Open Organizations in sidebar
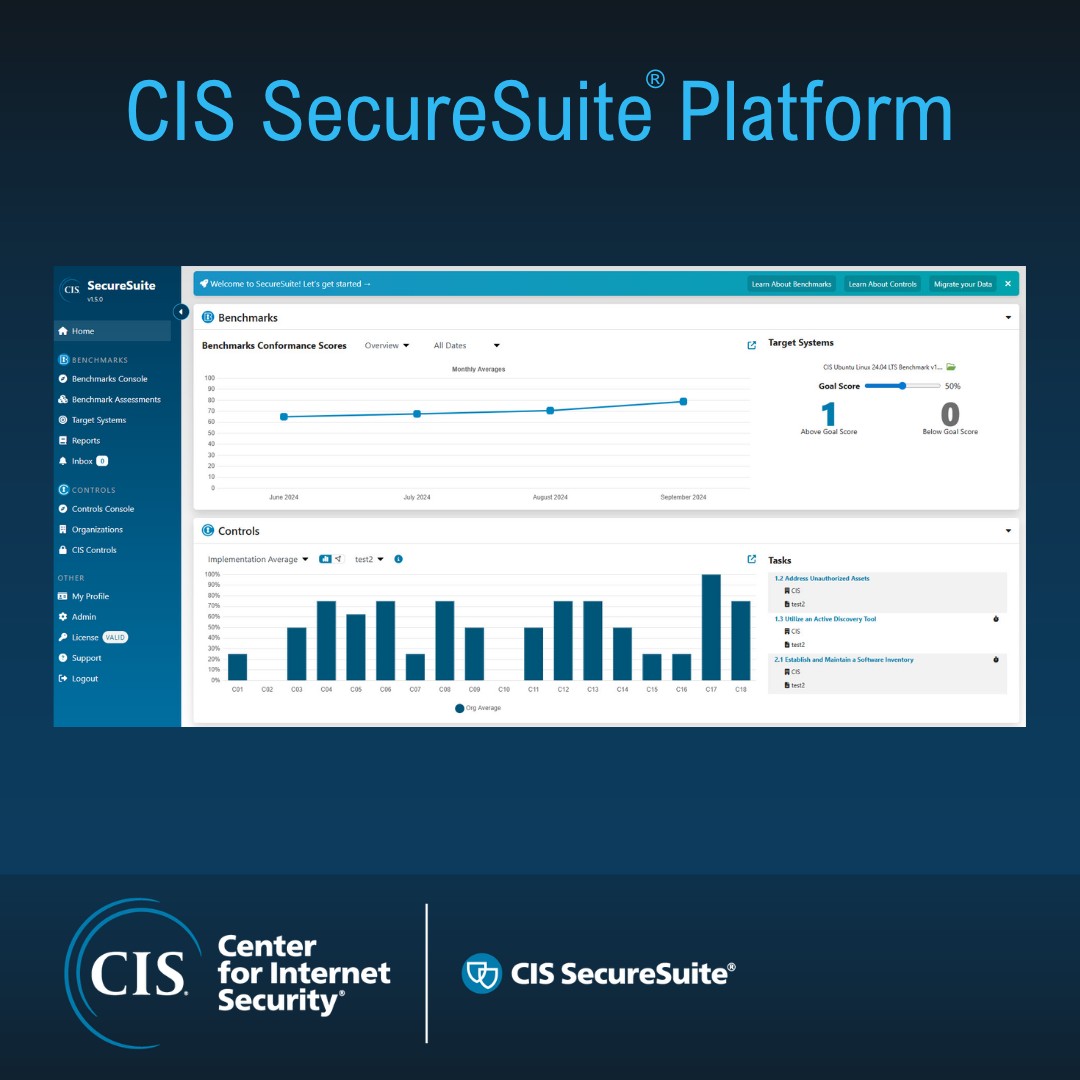Viewport: 1080px width, 1080px height. (91, 530)
